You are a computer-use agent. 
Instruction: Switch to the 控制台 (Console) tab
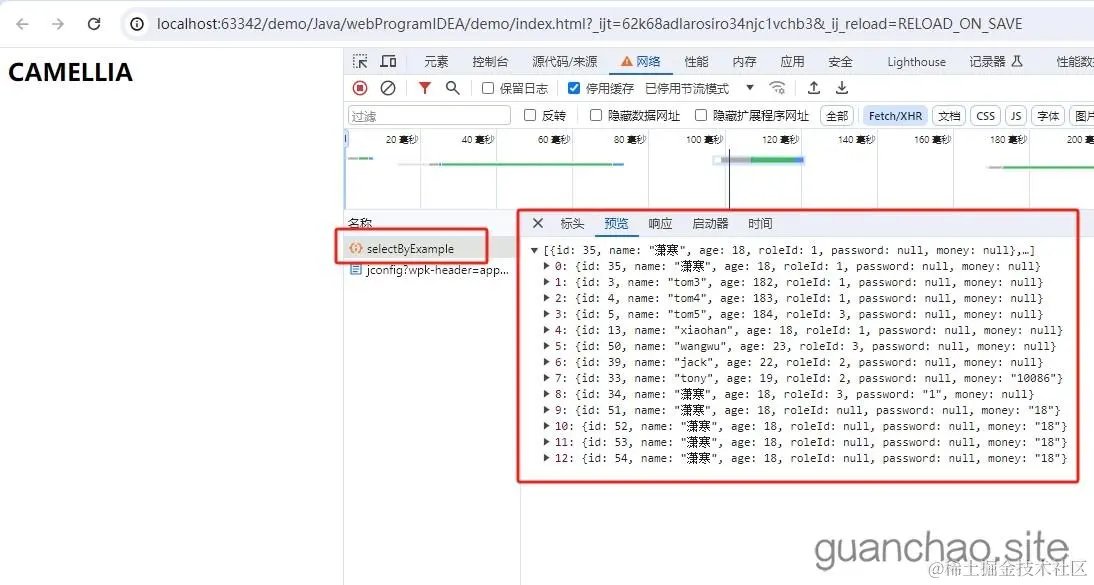pyautogui.click(x=490, y=61)
